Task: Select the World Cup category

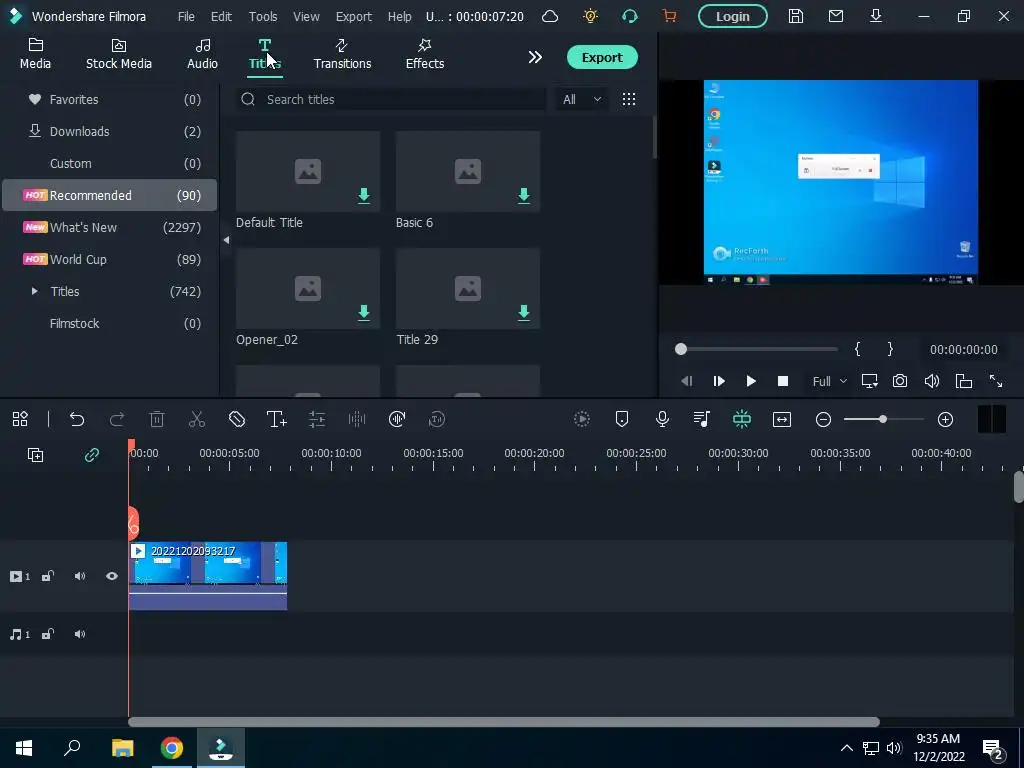Action: (x=110, y=259)
